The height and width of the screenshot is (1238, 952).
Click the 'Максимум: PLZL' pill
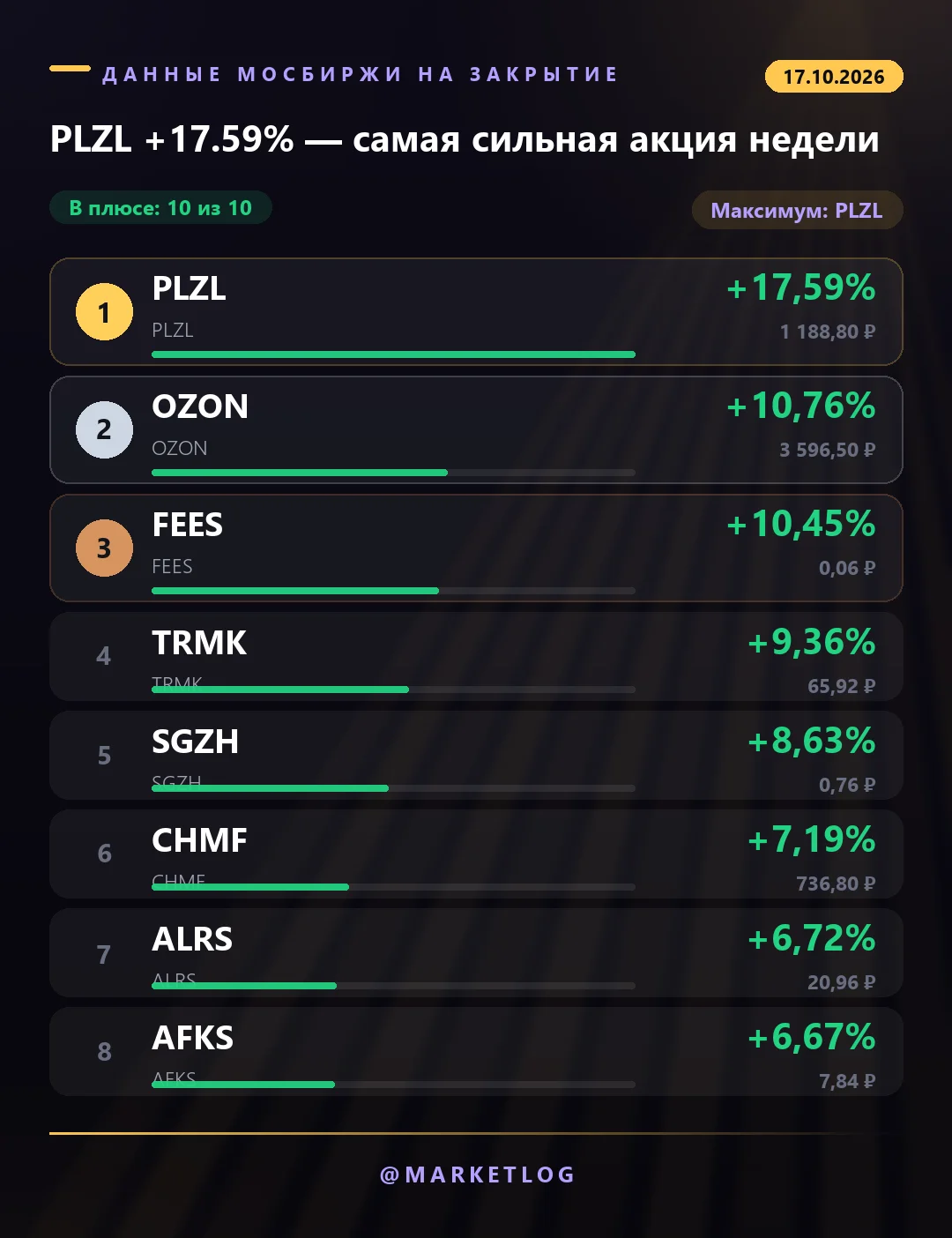(x=797, y=210)
